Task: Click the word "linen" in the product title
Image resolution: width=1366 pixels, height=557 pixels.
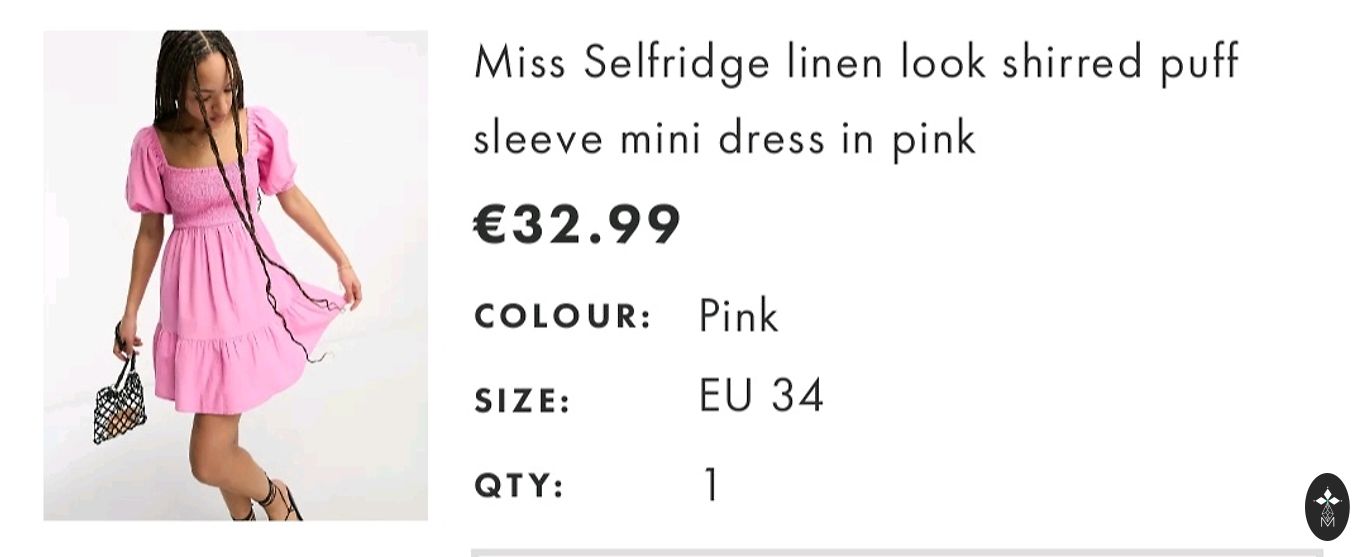Action: click(x=834, y=63)
